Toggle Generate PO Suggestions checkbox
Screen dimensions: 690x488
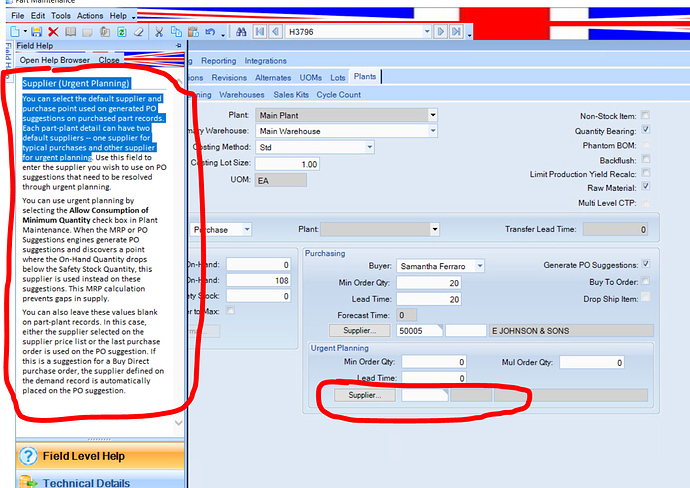pyautogui.click(x=646, y=264)
